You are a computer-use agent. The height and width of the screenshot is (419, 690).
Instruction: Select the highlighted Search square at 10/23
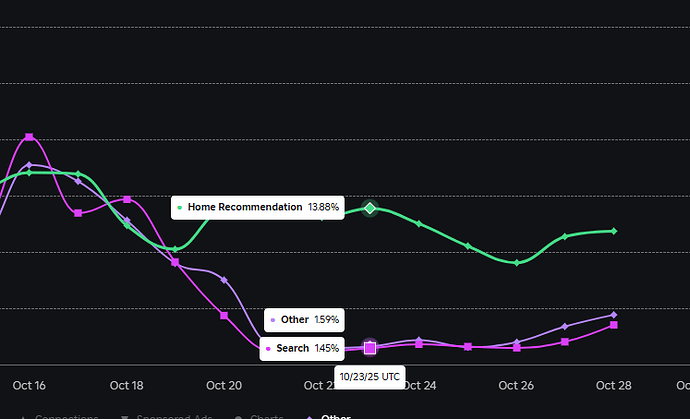(x=370, y=348)
